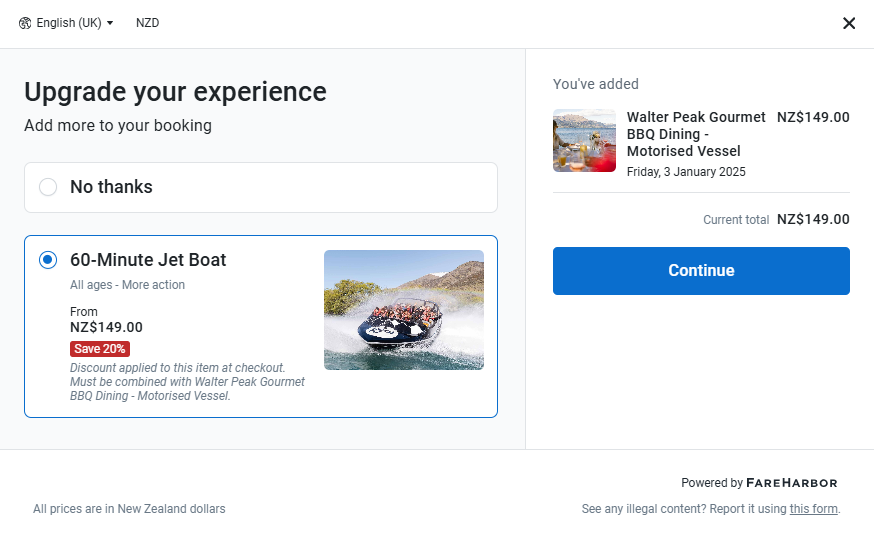The image size is (874, 536).
Task: Click the 'No thanks' option label
Action: click(111, 187)
